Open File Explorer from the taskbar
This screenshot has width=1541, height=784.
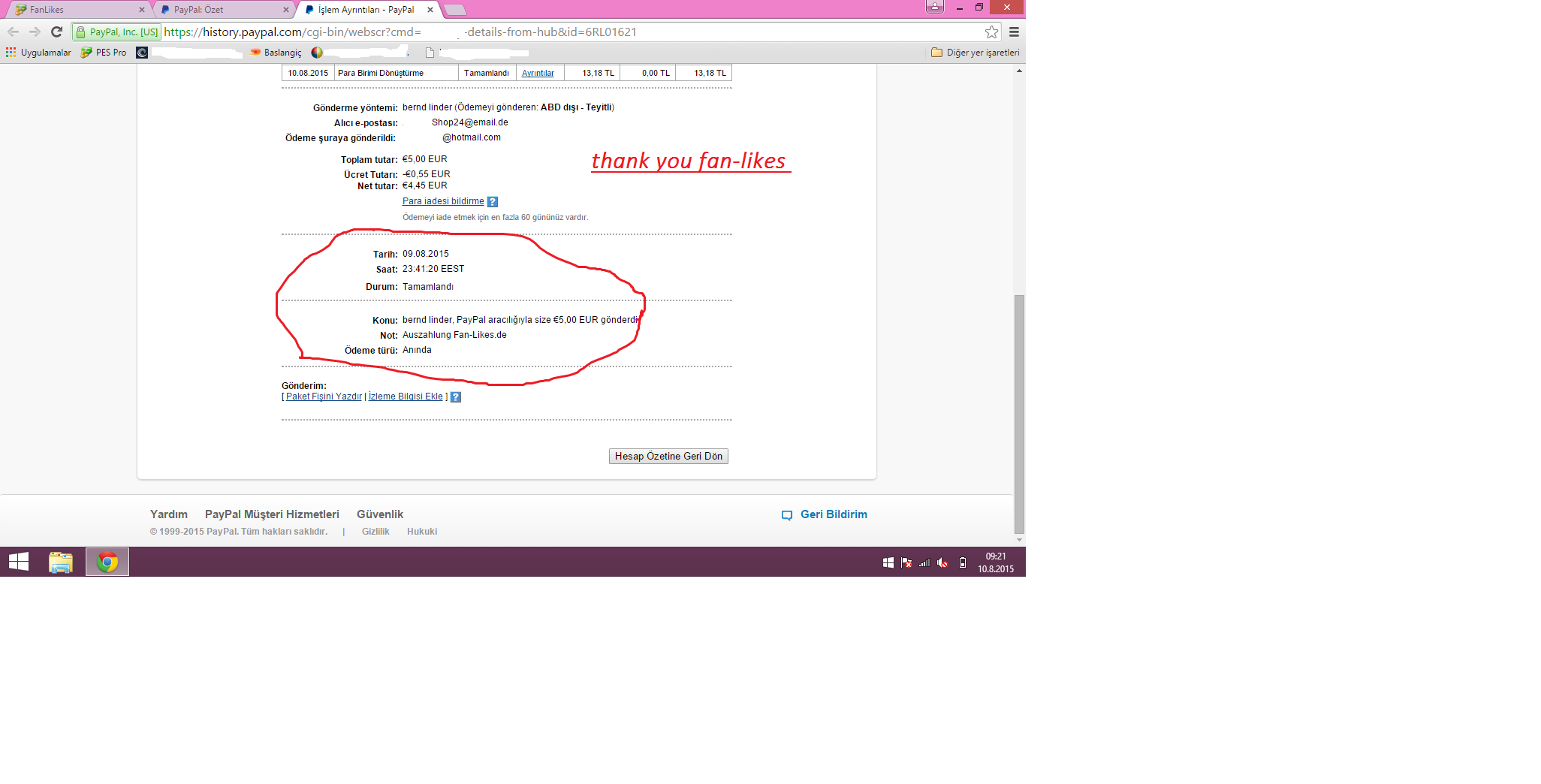61,562
